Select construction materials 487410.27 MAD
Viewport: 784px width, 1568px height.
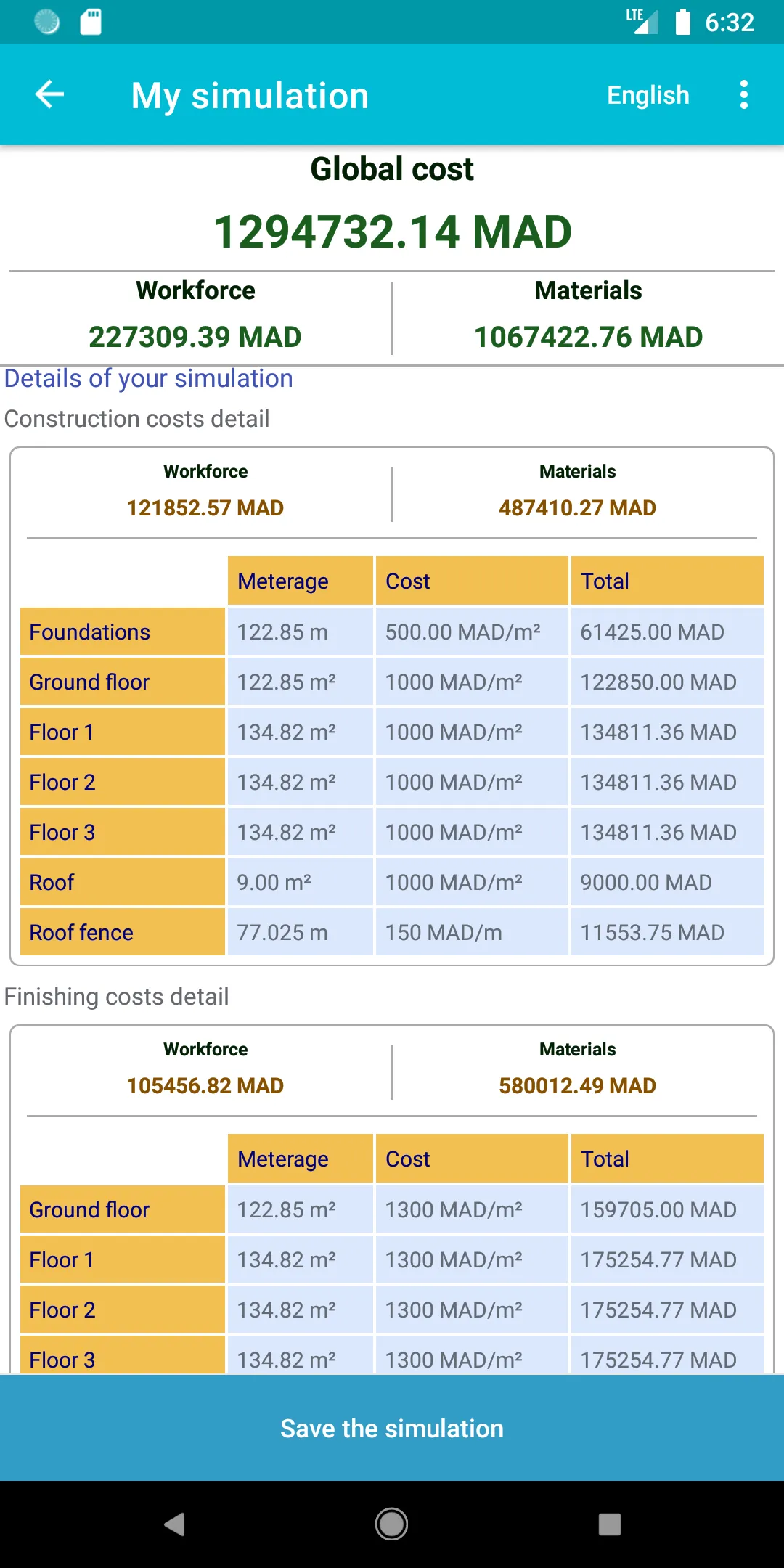pyautogui.click(x=578, y=507)
